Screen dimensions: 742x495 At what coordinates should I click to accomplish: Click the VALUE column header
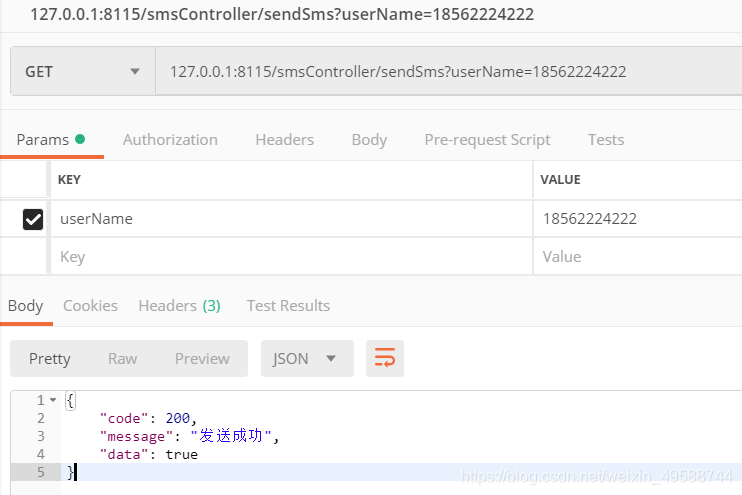(560, 180)
